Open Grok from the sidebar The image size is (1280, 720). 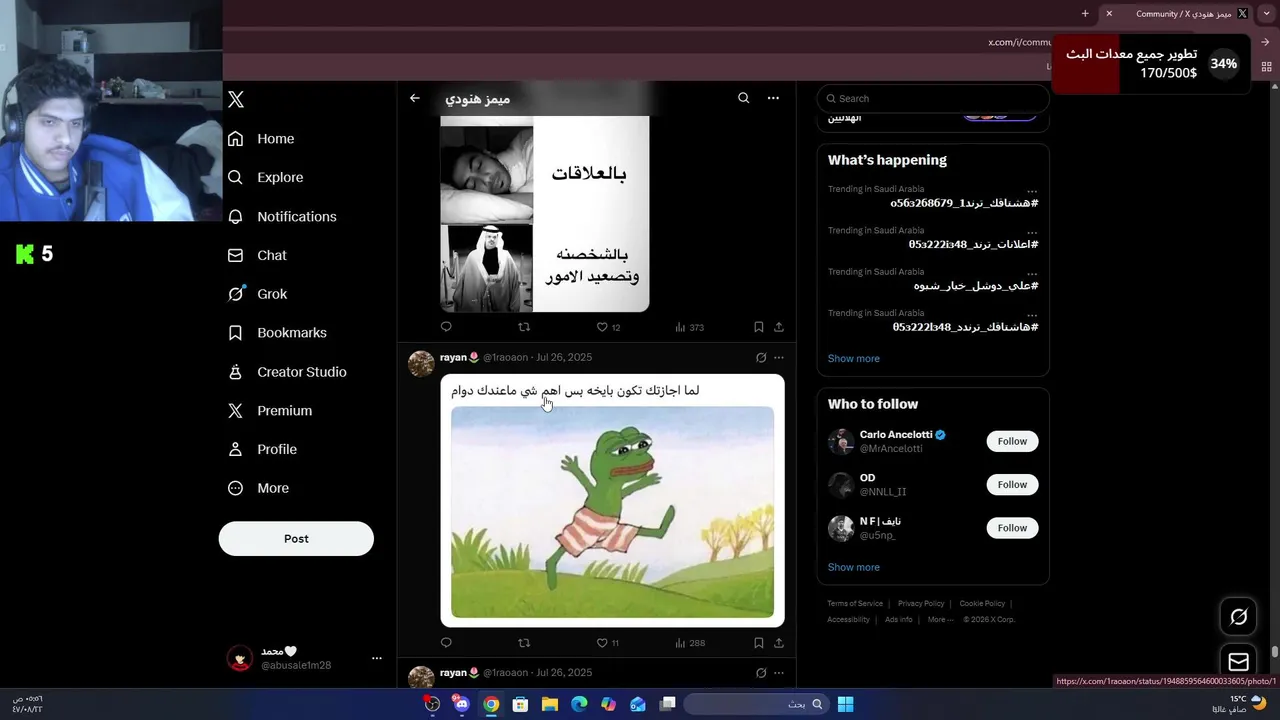[x=257, y=294]
